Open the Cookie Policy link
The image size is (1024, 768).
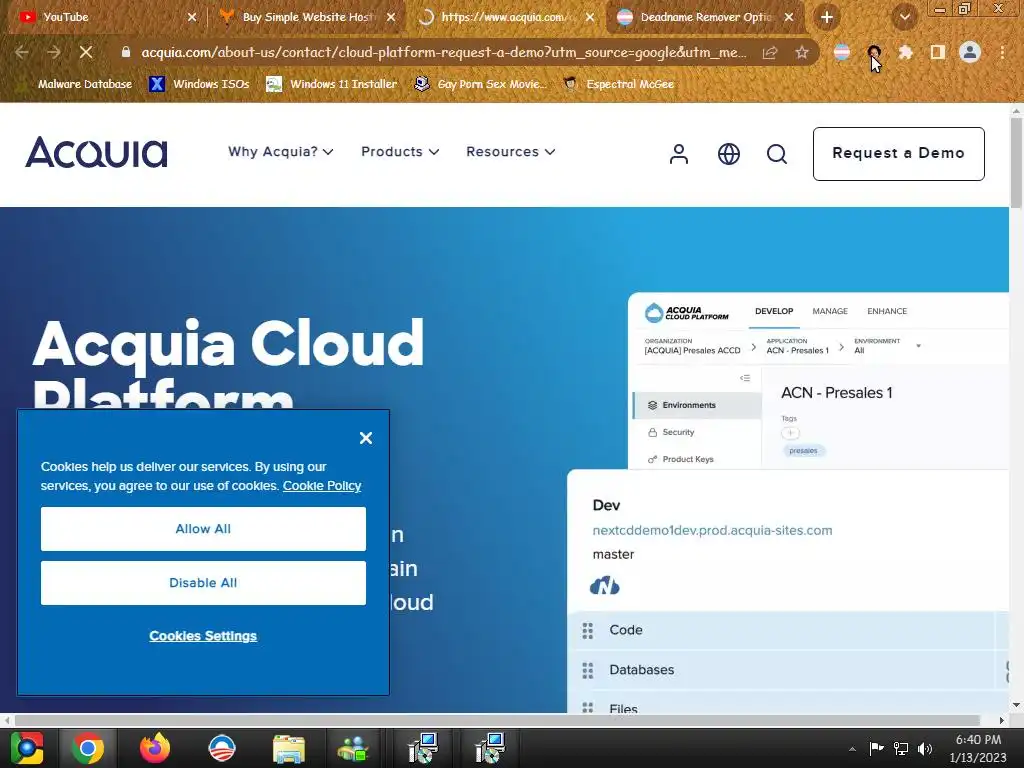322,486
